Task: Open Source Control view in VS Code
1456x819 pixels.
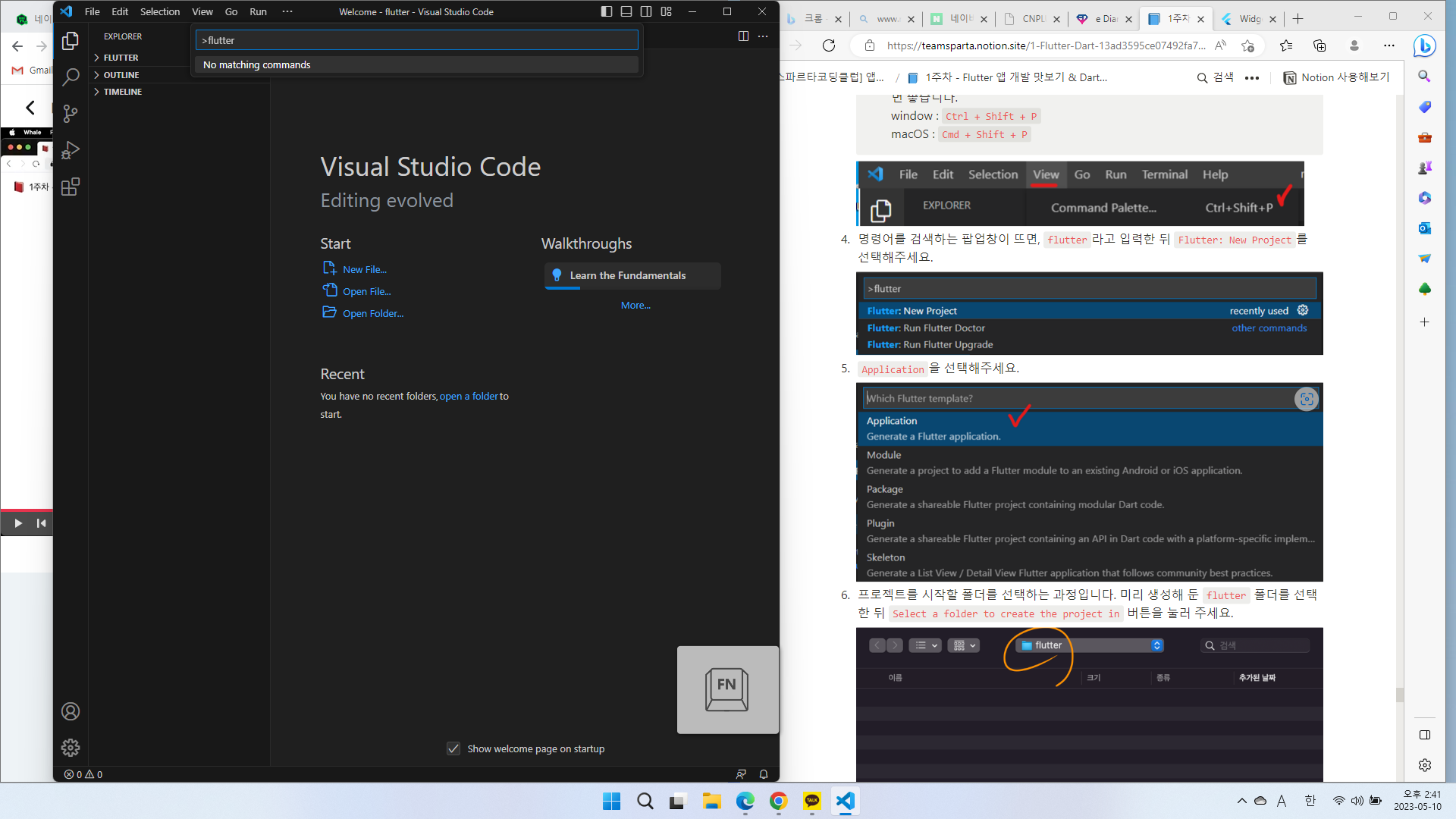Action: point(71,114)
